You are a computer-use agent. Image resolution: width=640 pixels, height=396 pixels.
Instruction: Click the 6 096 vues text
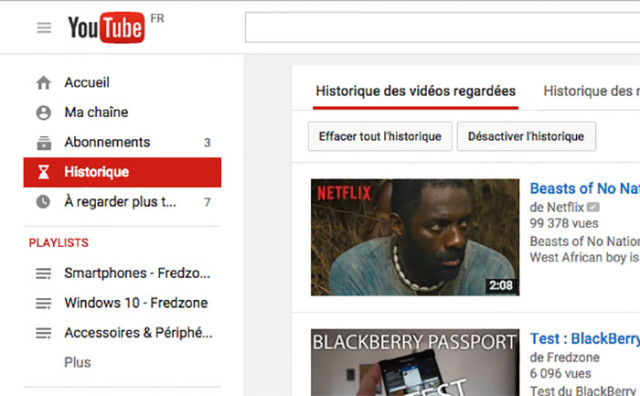pos(560,374)
